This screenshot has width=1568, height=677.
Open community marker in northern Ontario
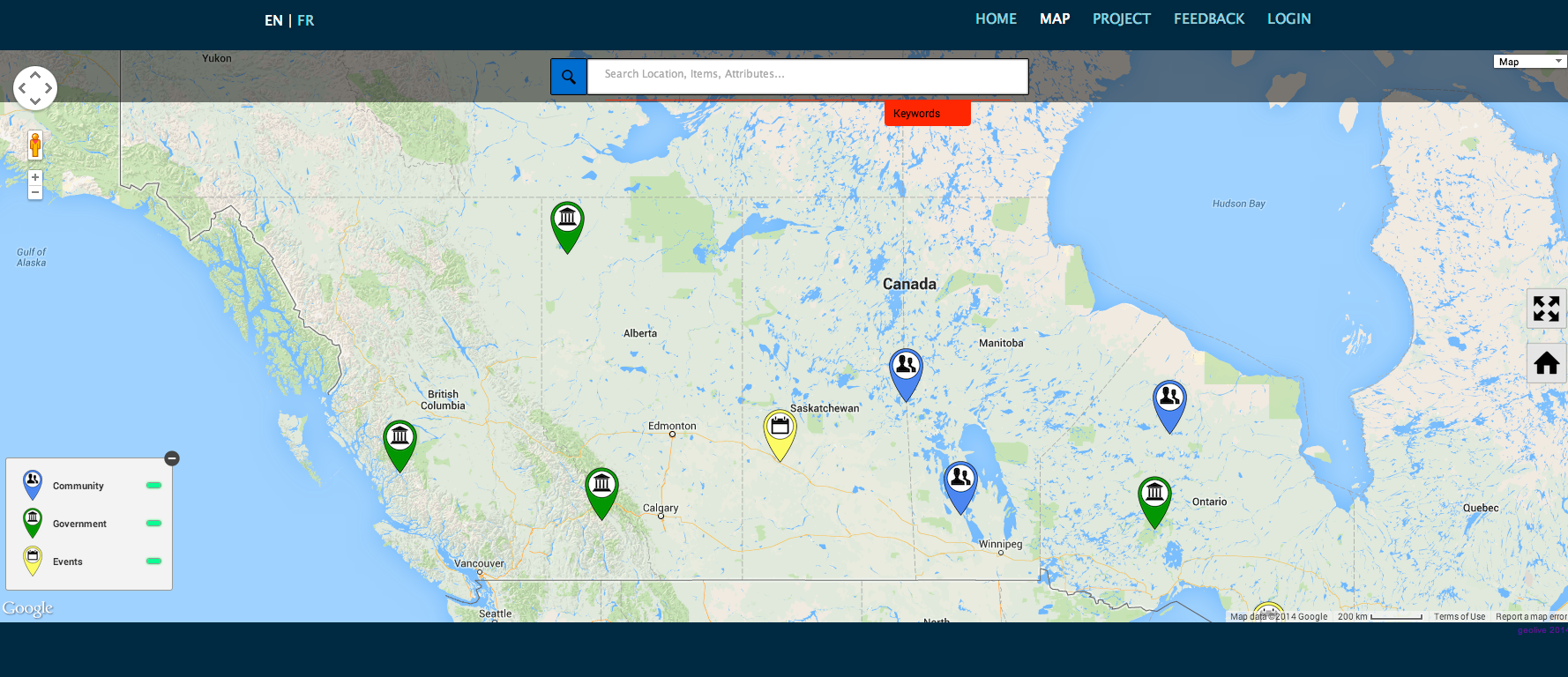[1169, 406]
